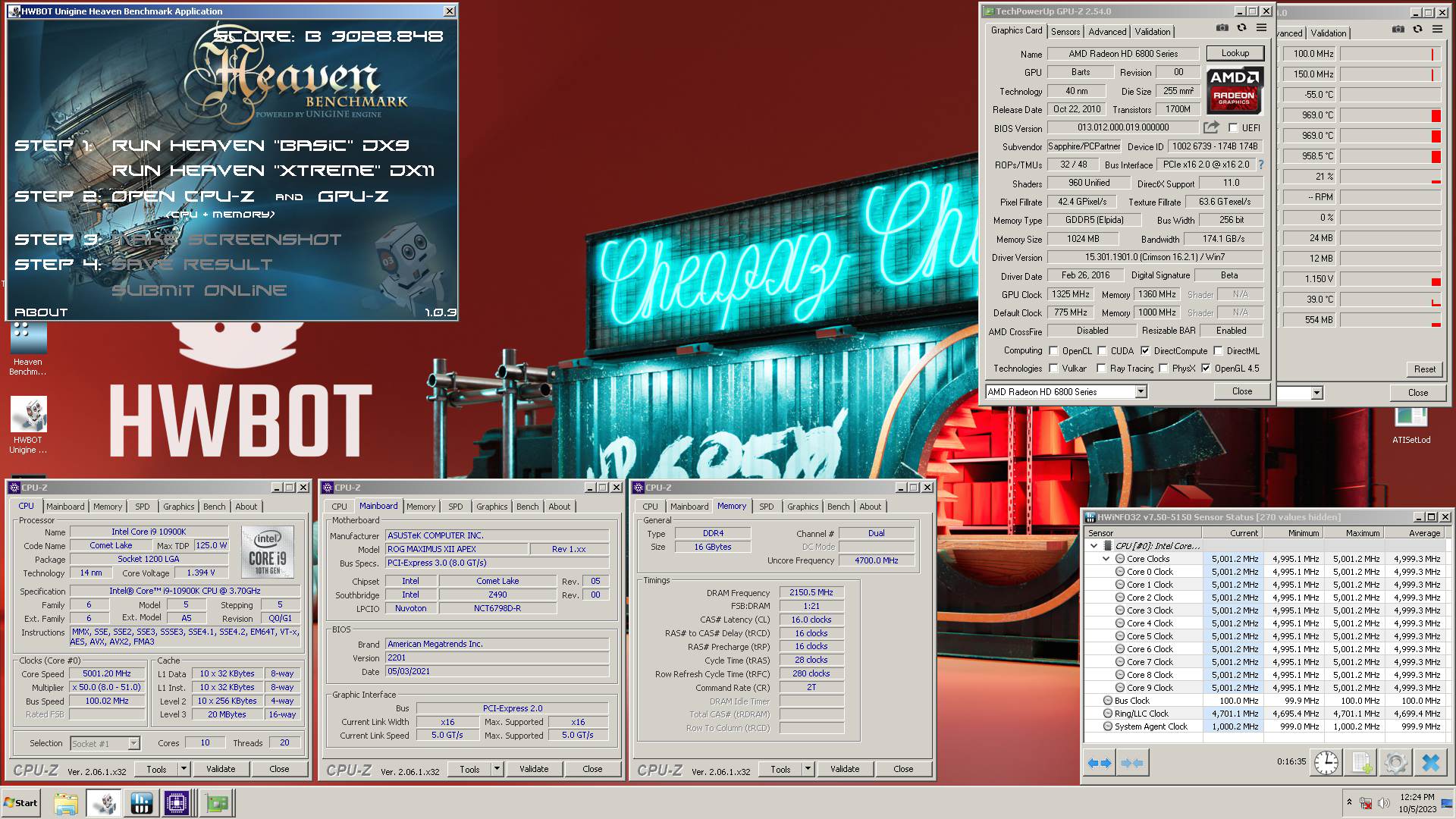Click HWiNFO log file with plus icon
Screen dimensions: 1456x819
pos(1362,763)
